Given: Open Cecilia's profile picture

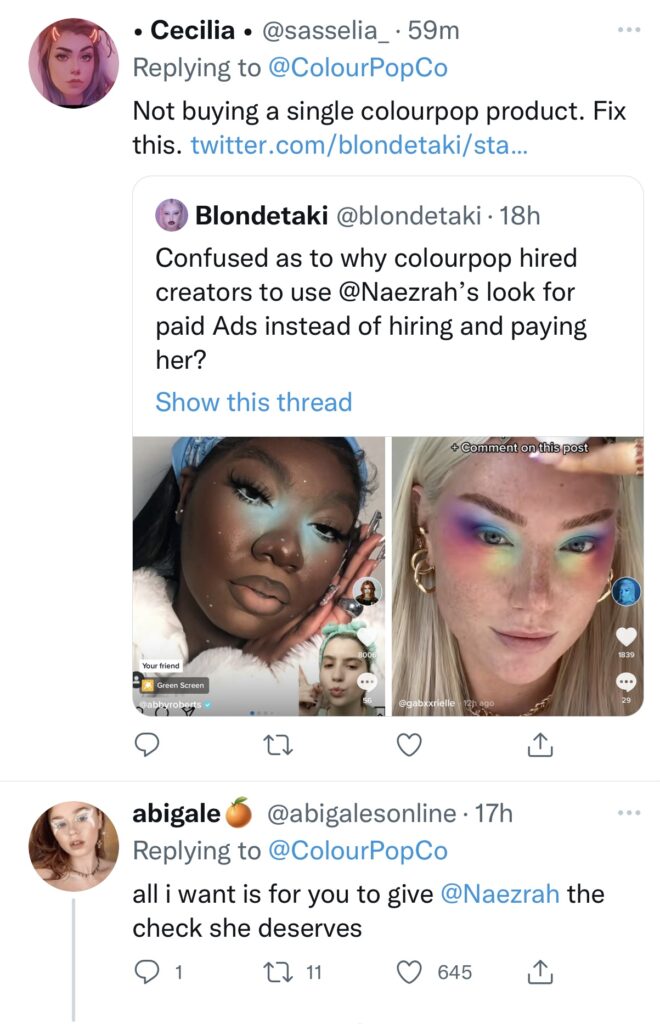Looking at the screenshot, I should click(74, 63).
